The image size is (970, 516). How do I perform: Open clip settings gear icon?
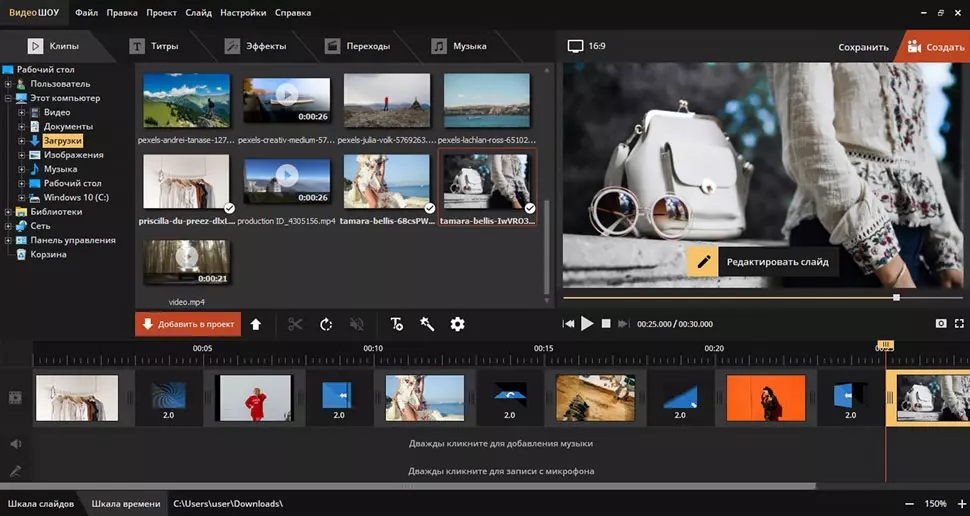pos(458,324)
